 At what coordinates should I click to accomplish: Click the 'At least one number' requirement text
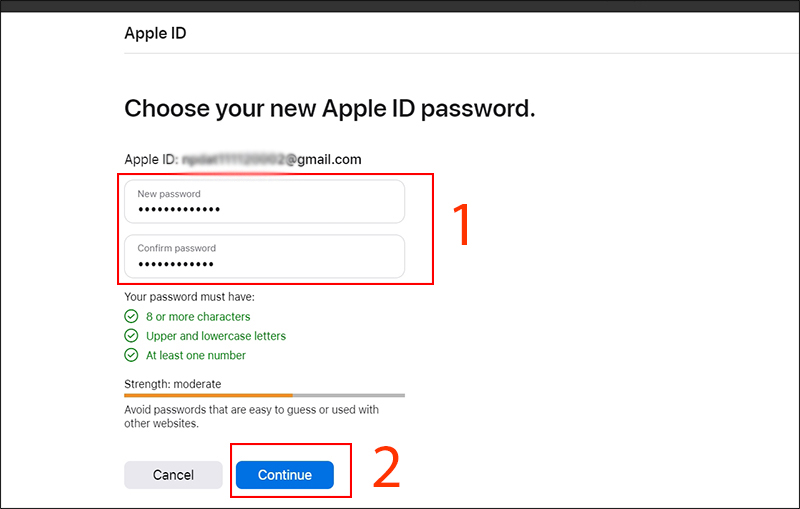(196, 355)
